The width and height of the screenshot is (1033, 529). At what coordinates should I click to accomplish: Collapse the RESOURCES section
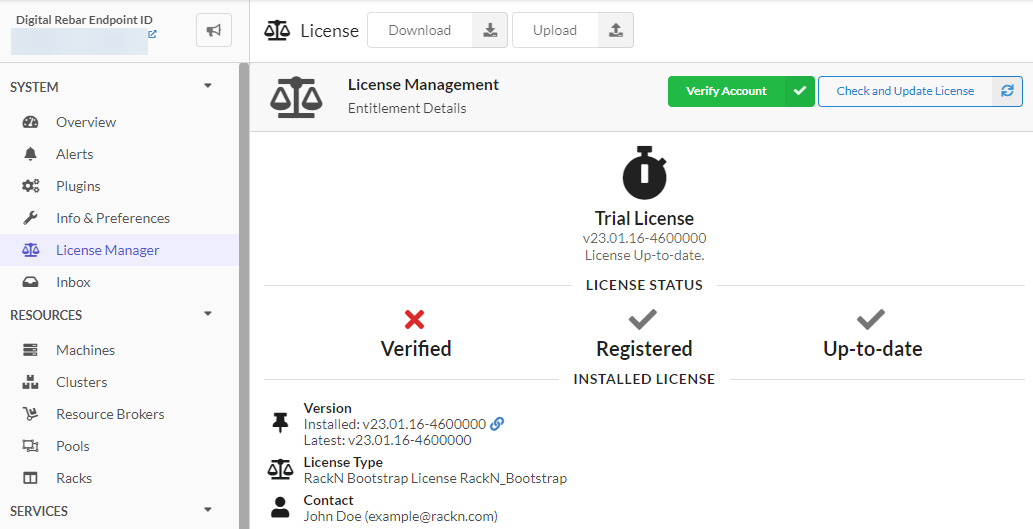tap(208, 315)
